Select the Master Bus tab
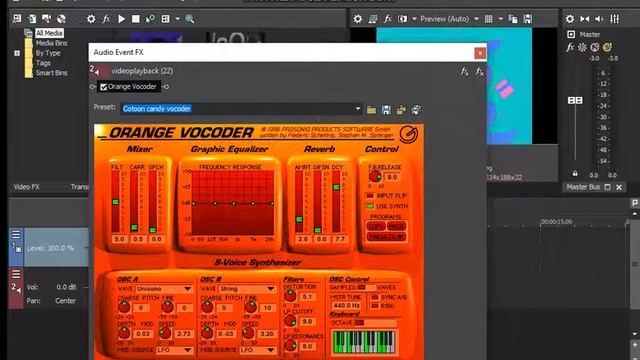640x360 pixels. click(x=583, y=187)
